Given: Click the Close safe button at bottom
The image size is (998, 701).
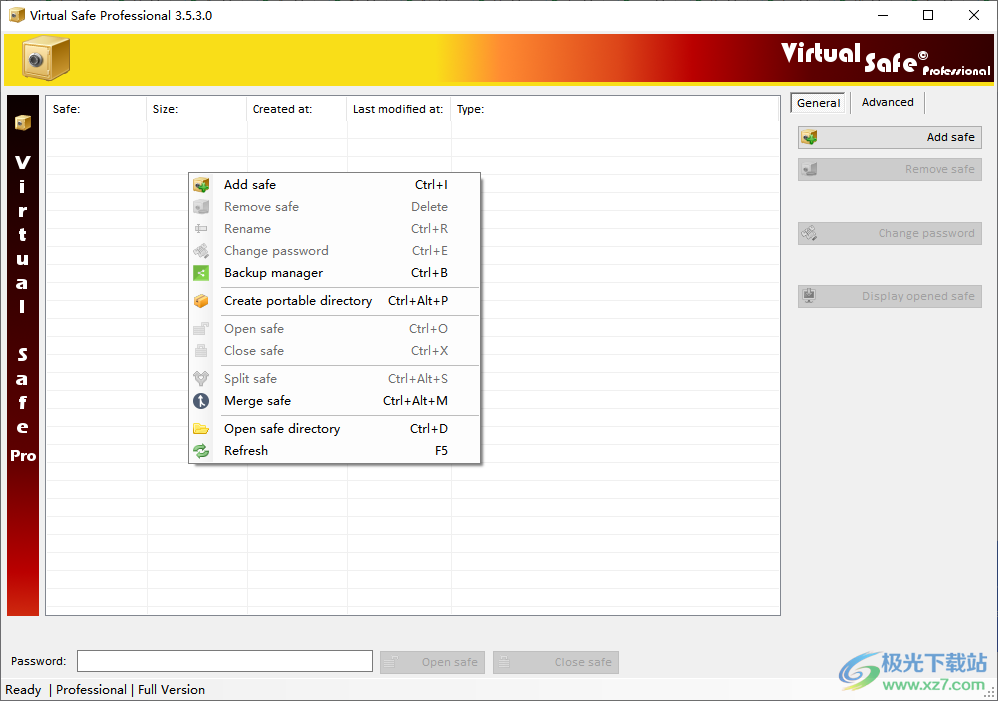Looking at the screenshot, I should (556, 662).
